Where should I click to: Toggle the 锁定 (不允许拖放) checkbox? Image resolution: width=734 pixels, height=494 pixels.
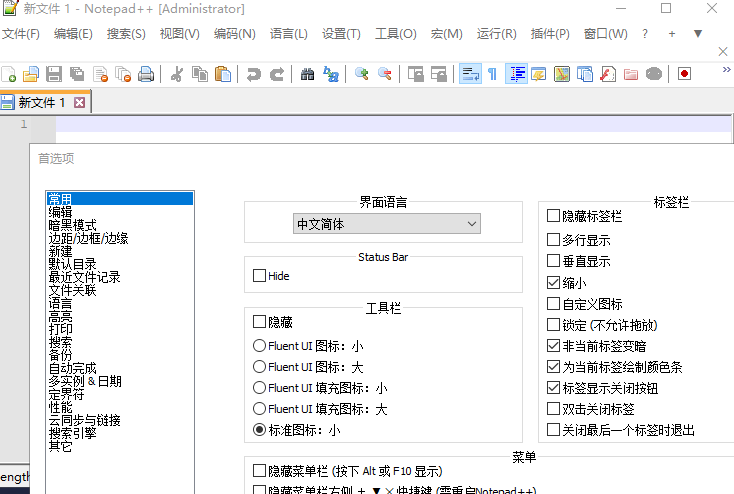click(x=553, y=324)
